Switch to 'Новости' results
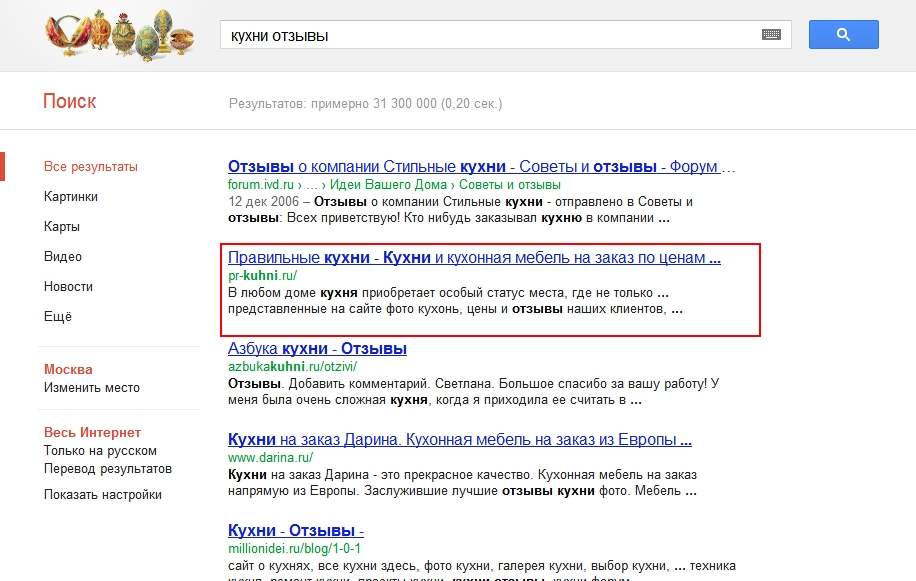This screenshot has height=581, width=916. pos(68,287)
